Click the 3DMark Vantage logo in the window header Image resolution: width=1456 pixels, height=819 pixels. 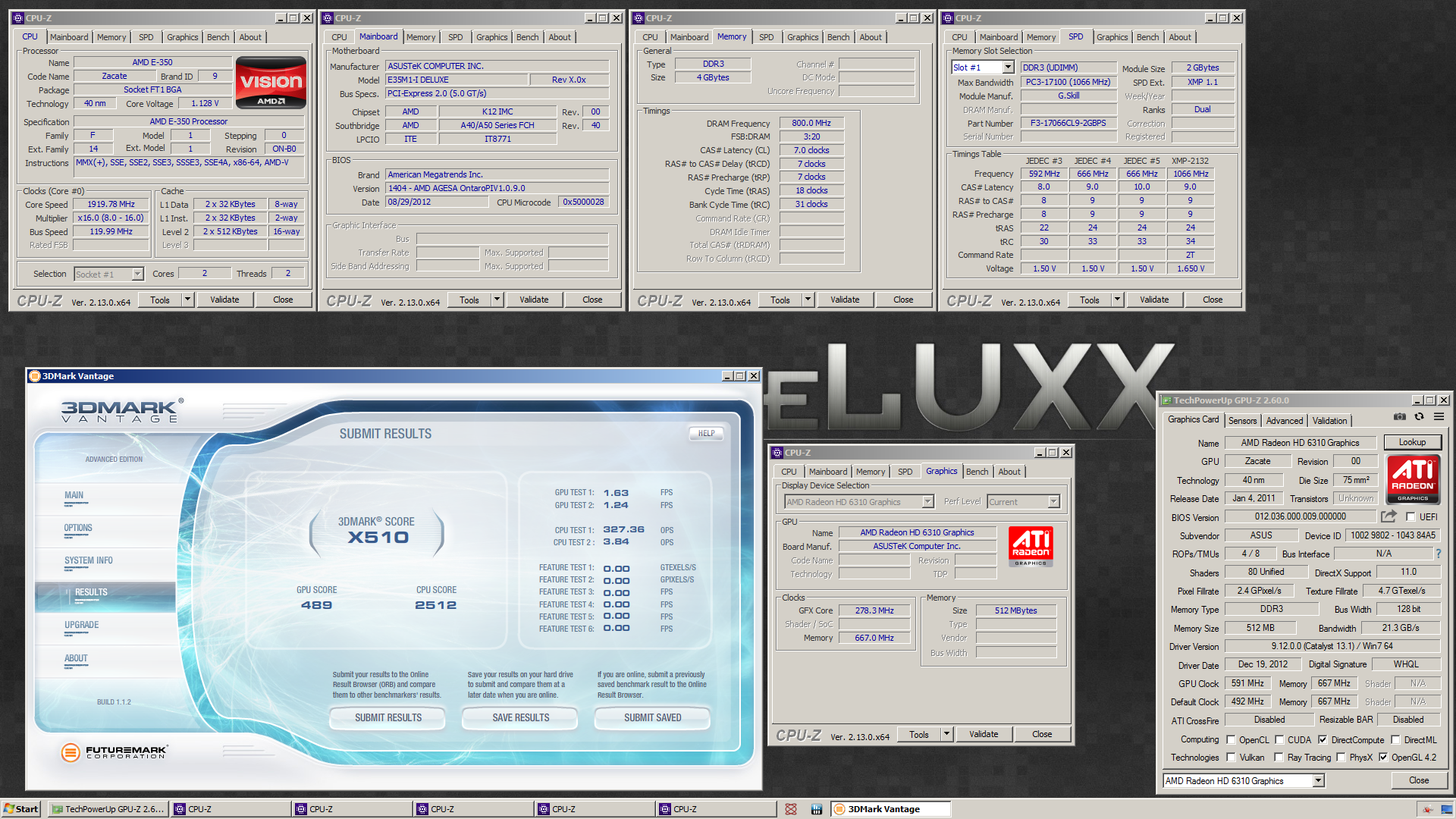[x=121, y=410]
